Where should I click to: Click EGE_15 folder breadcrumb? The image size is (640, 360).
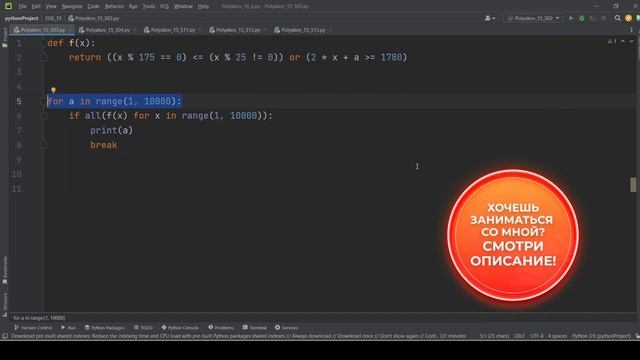pyautogui.click(x=53, y=18)
